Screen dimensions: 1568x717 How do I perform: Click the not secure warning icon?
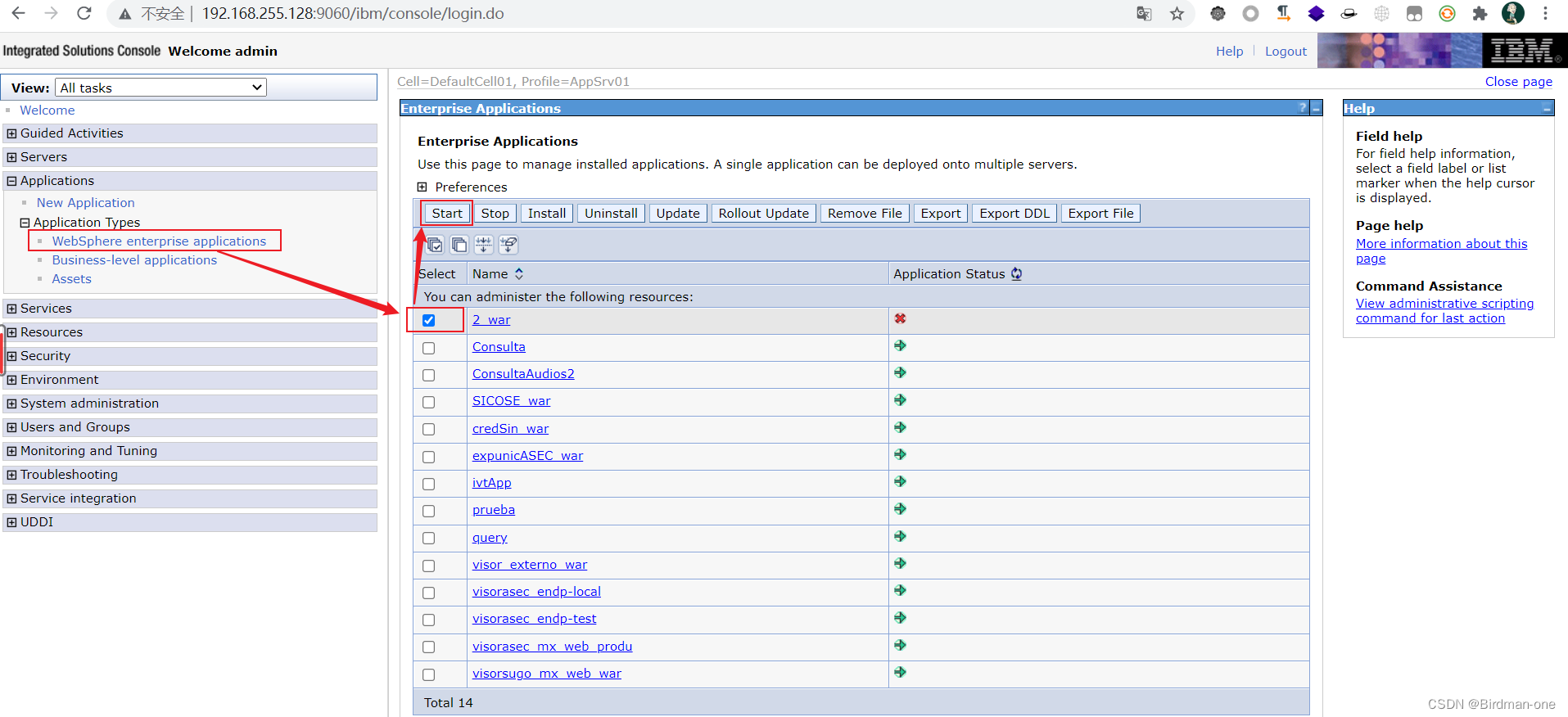pos(124,14)
